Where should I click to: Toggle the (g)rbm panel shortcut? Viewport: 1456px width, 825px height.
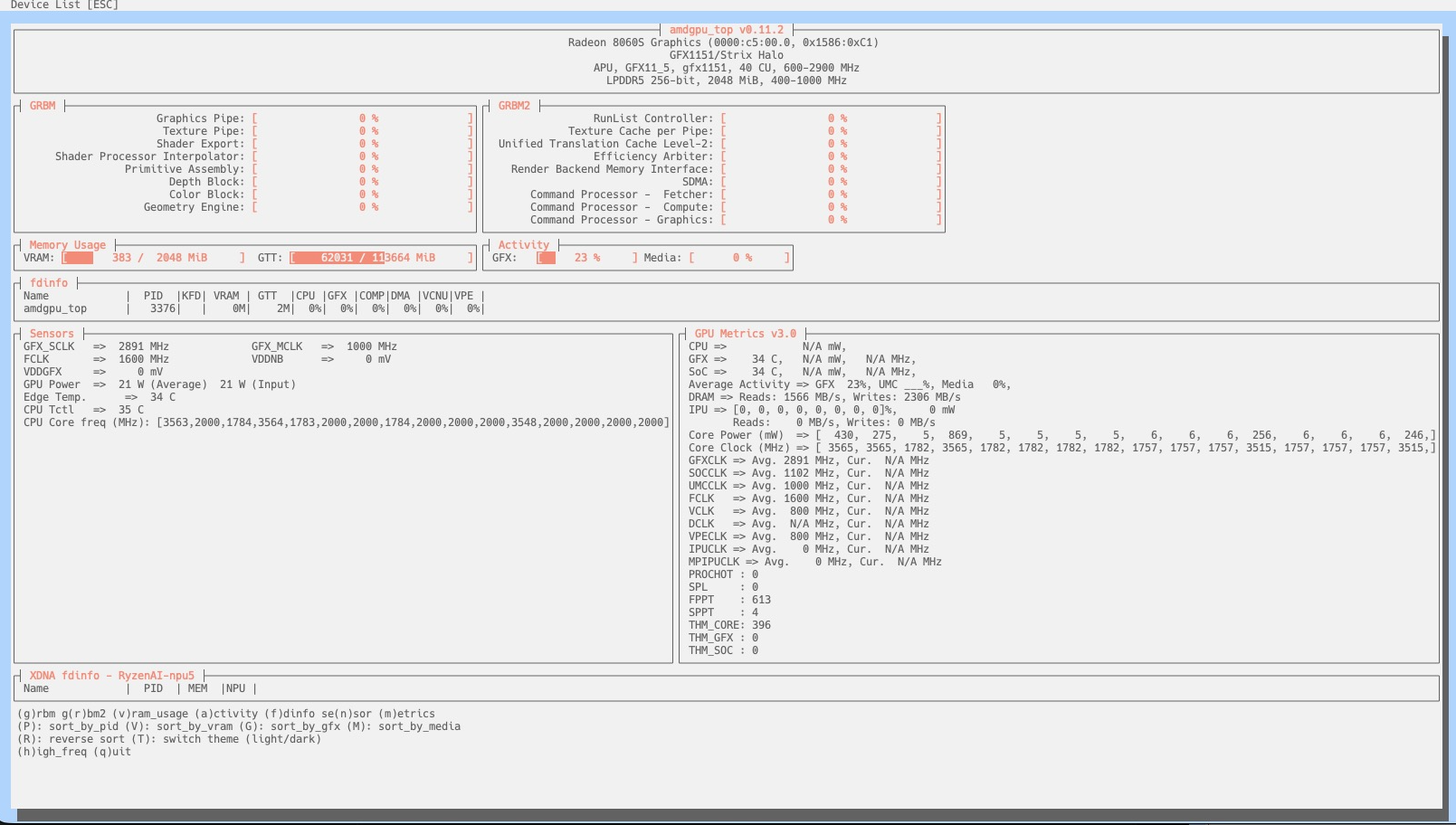pyautogui.click(x=36, y=714)
